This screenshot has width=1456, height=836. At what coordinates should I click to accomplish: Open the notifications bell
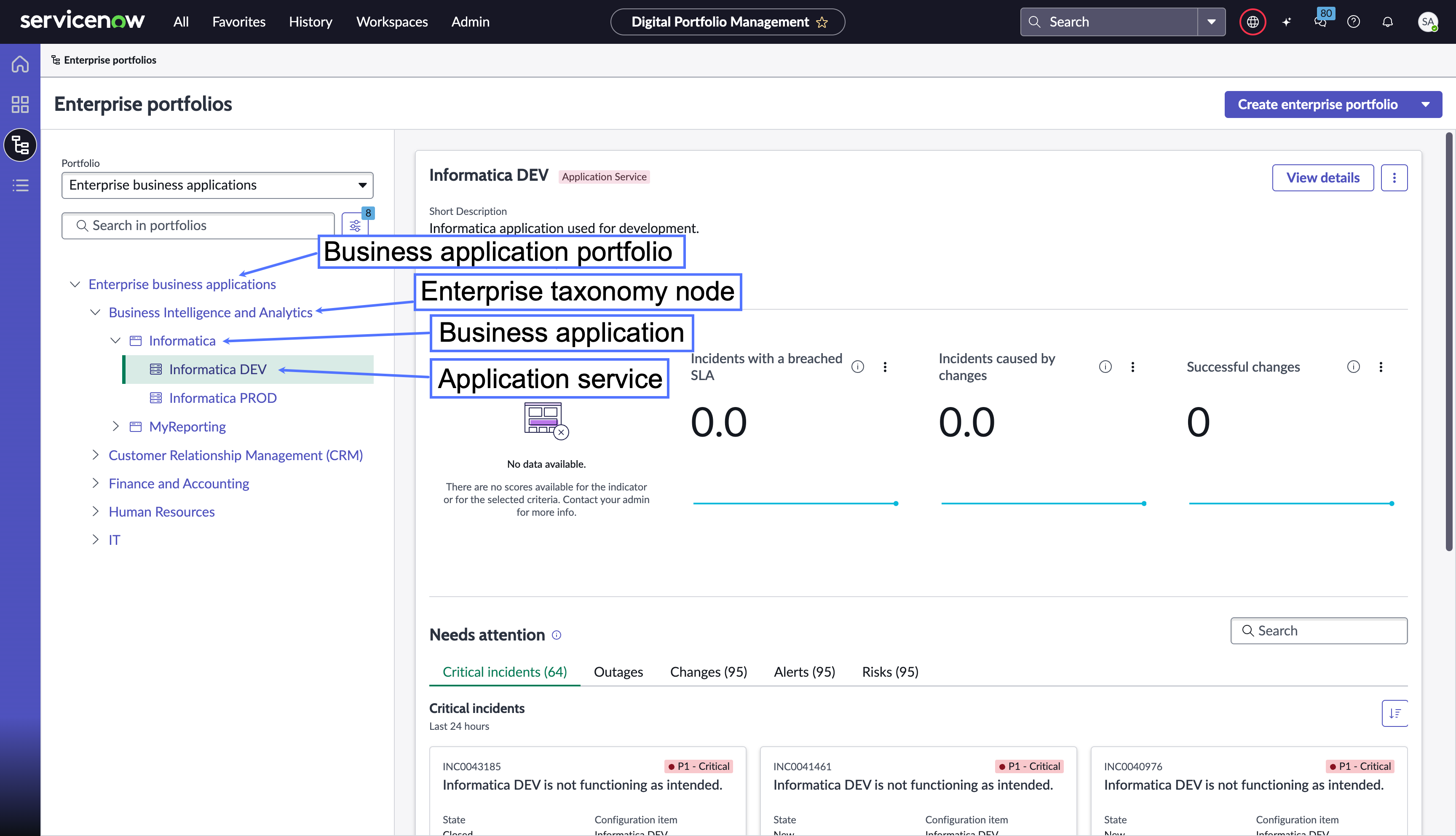1388,22
